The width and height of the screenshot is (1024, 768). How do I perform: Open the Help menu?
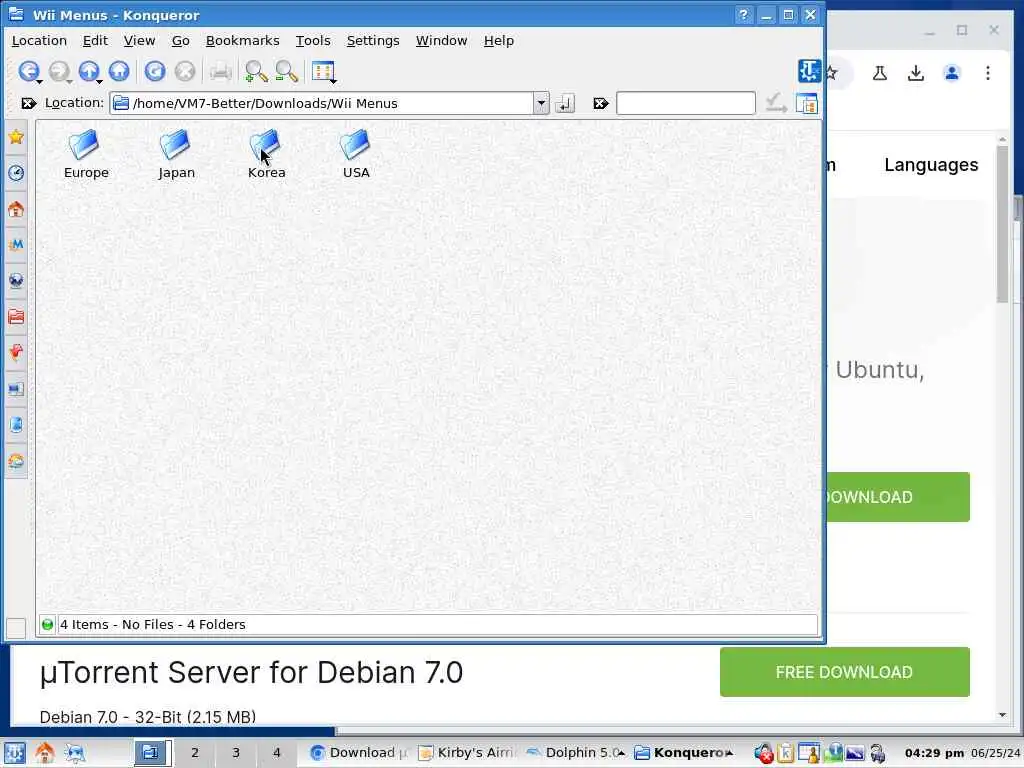pos(498,40)
